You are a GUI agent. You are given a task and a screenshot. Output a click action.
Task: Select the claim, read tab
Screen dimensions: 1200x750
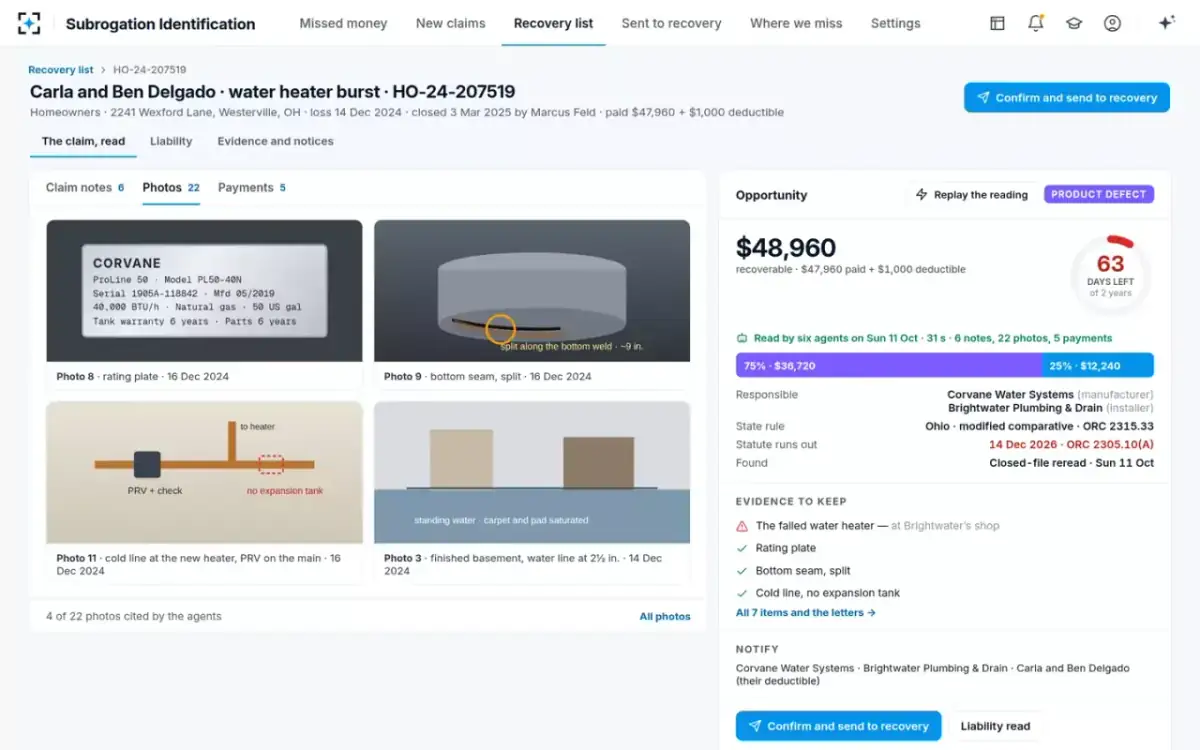83,141
